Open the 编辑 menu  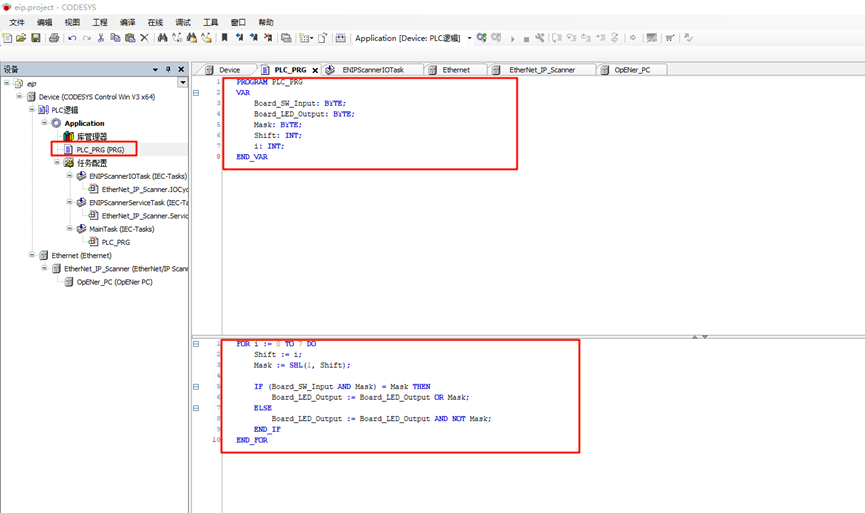point(45,22)
